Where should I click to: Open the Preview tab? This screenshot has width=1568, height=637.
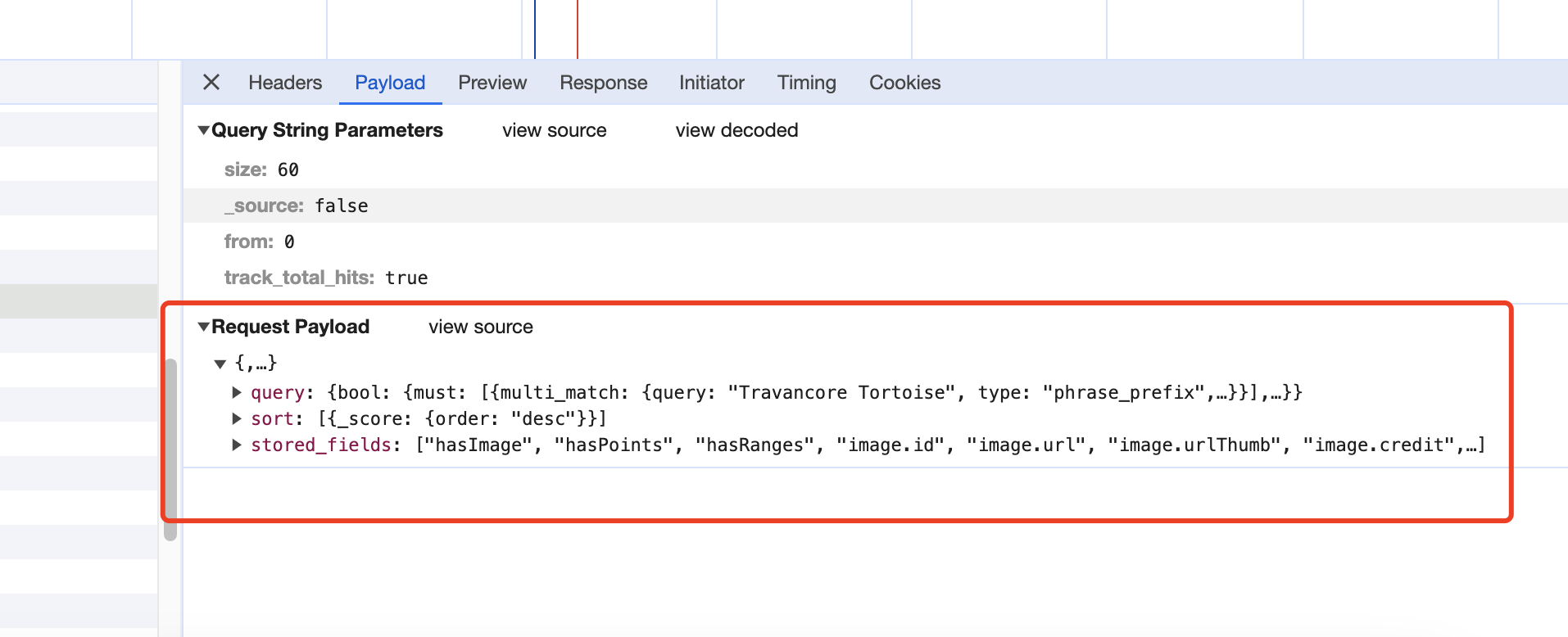(x=492, y=83)
